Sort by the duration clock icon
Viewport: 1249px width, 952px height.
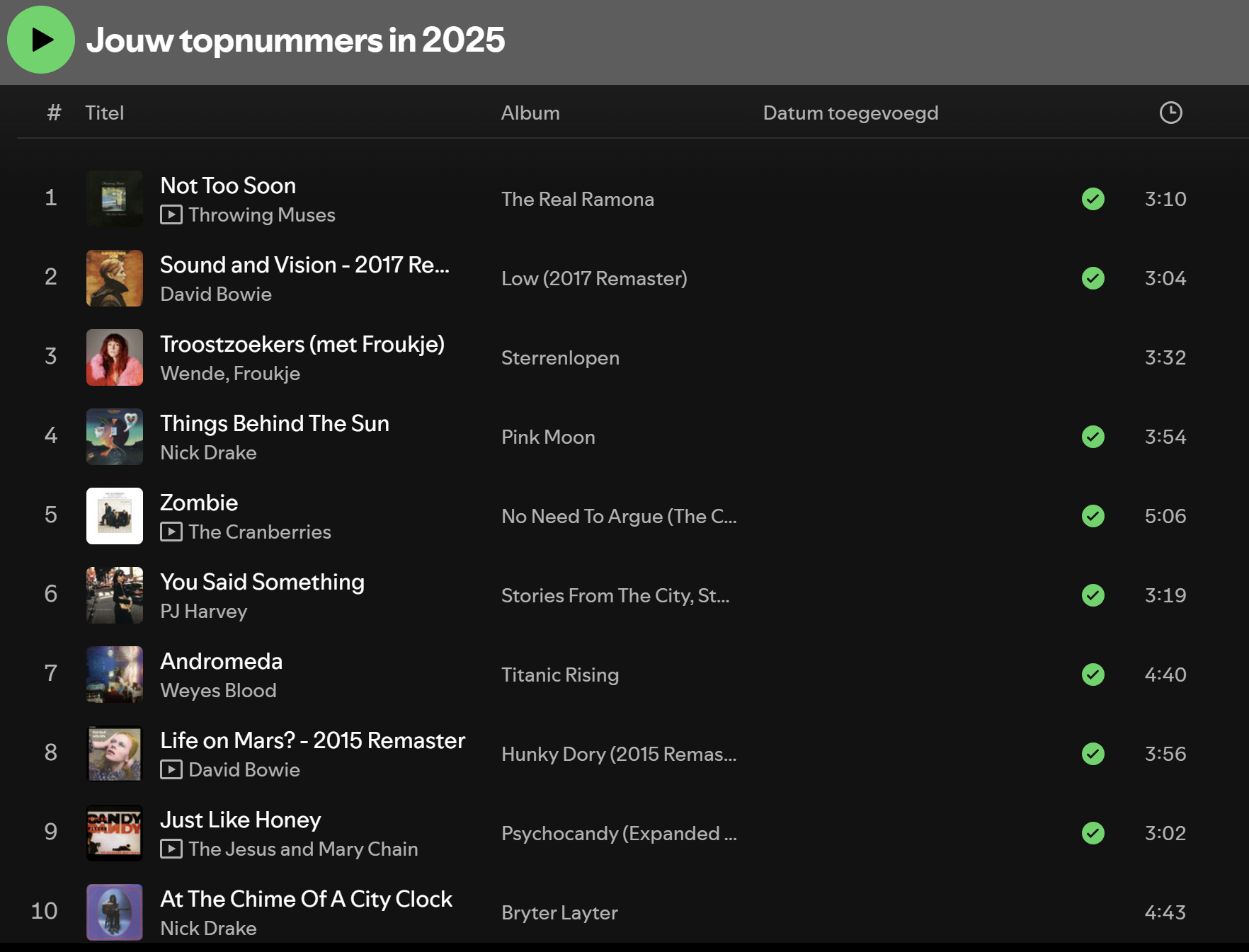click(x=1170, y=113)
